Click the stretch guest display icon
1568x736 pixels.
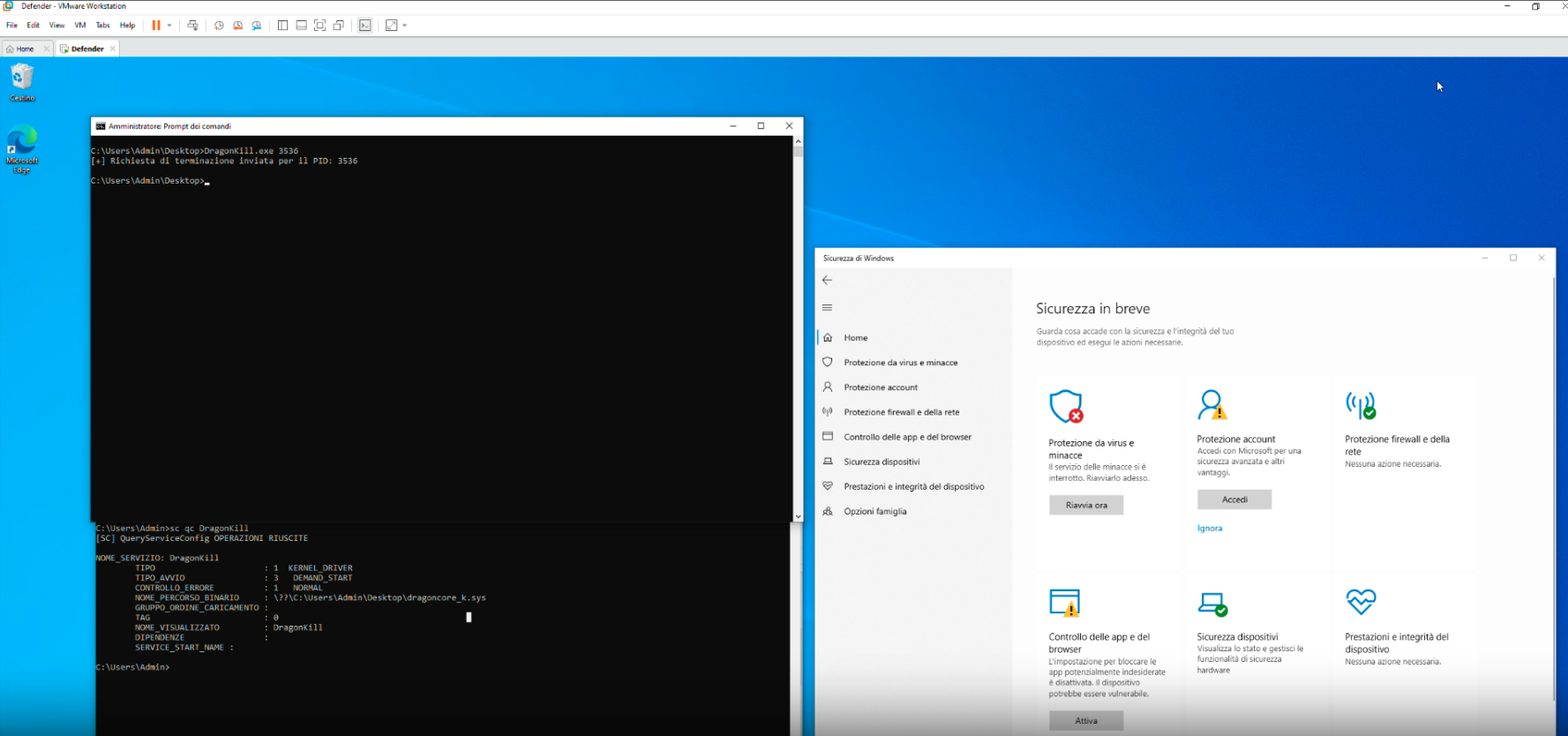(x=392, y=26)
